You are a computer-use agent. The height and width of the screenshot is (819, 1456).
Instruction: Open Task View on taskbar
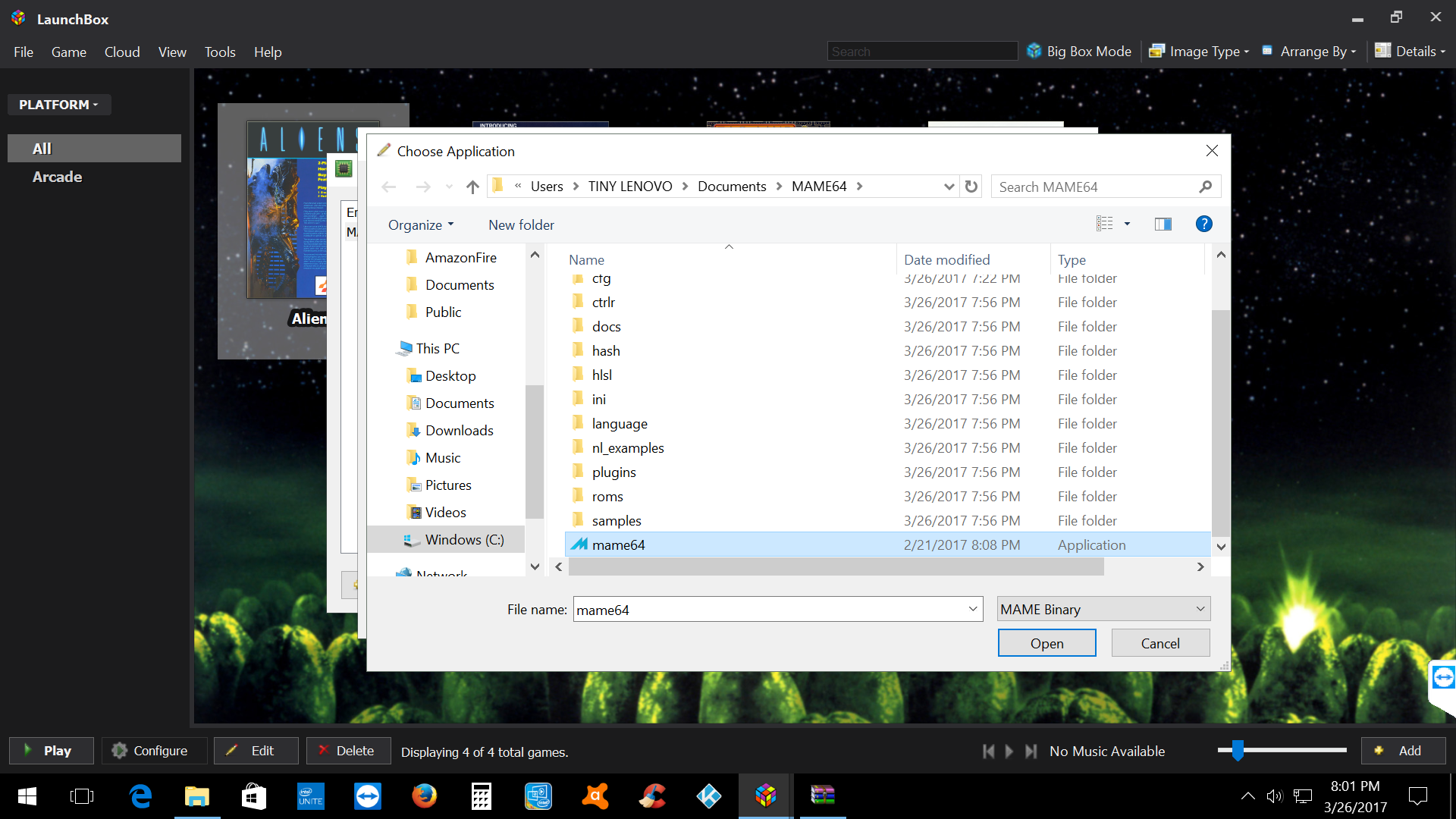[x=82, y=796]
